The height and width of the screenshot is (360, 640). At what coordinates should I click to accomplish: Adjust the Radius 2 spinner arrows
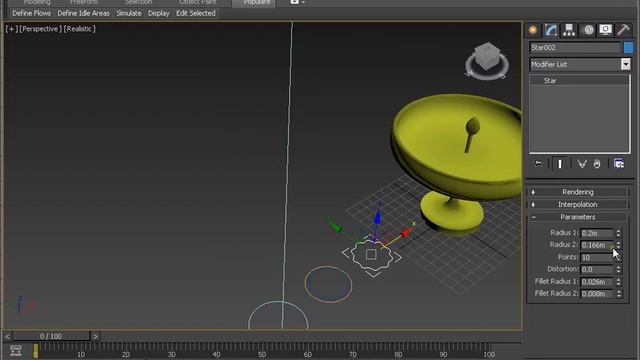(618, 245)
